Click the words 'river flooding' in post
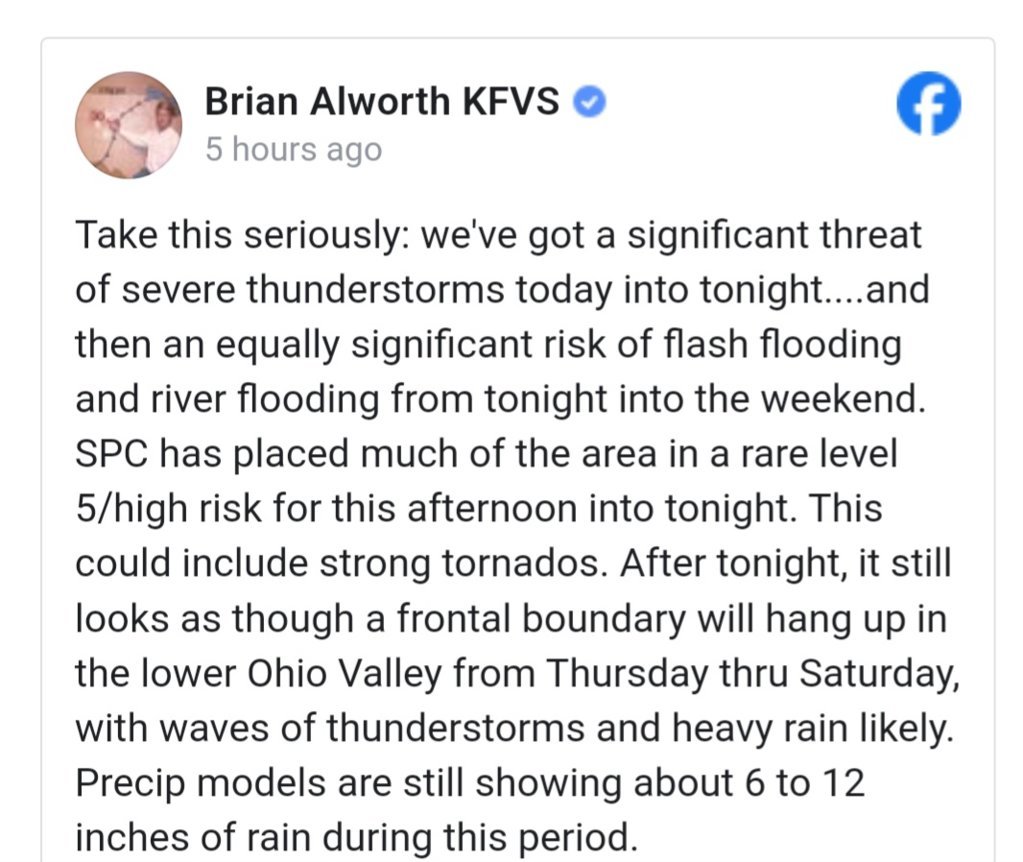1023x862 pixels. point(266,399)
